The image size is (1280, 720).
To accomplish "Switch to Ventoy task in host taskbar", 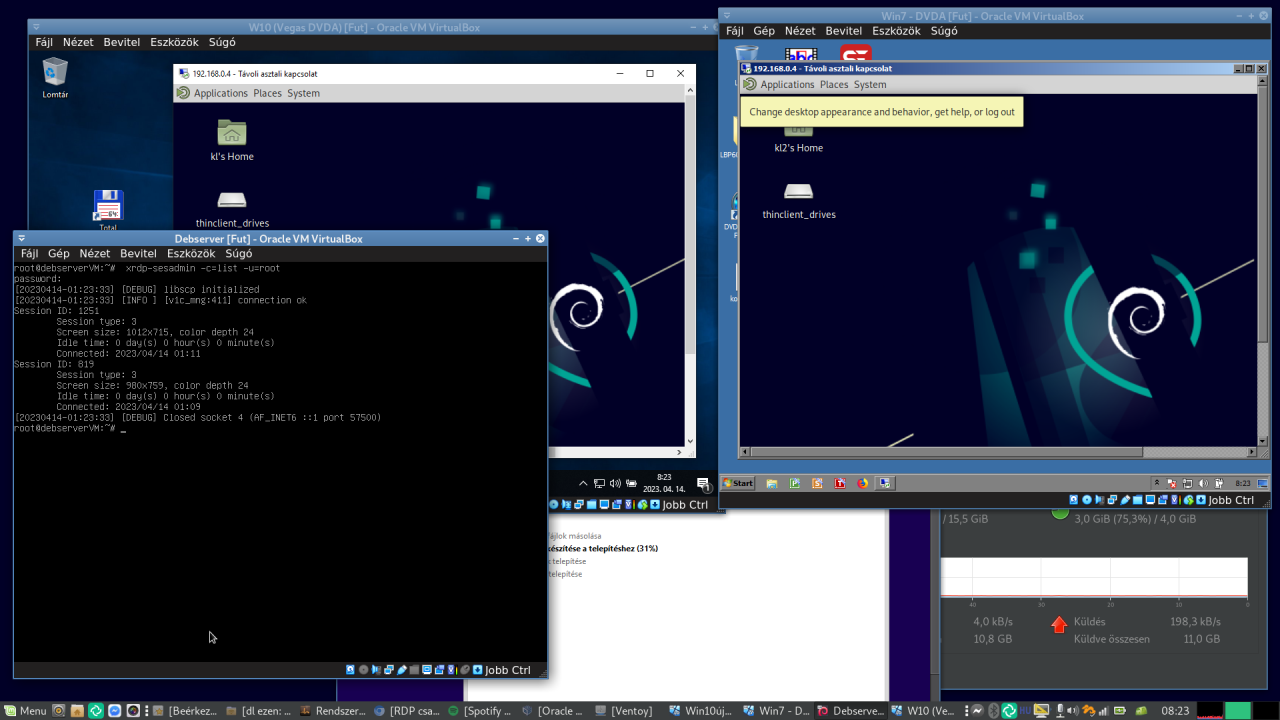I will point(624,711).
